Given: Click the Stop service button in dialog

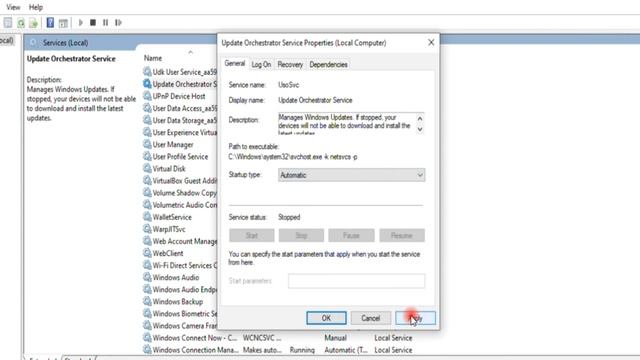Looking at the screenshot, I should coord(301,236).
